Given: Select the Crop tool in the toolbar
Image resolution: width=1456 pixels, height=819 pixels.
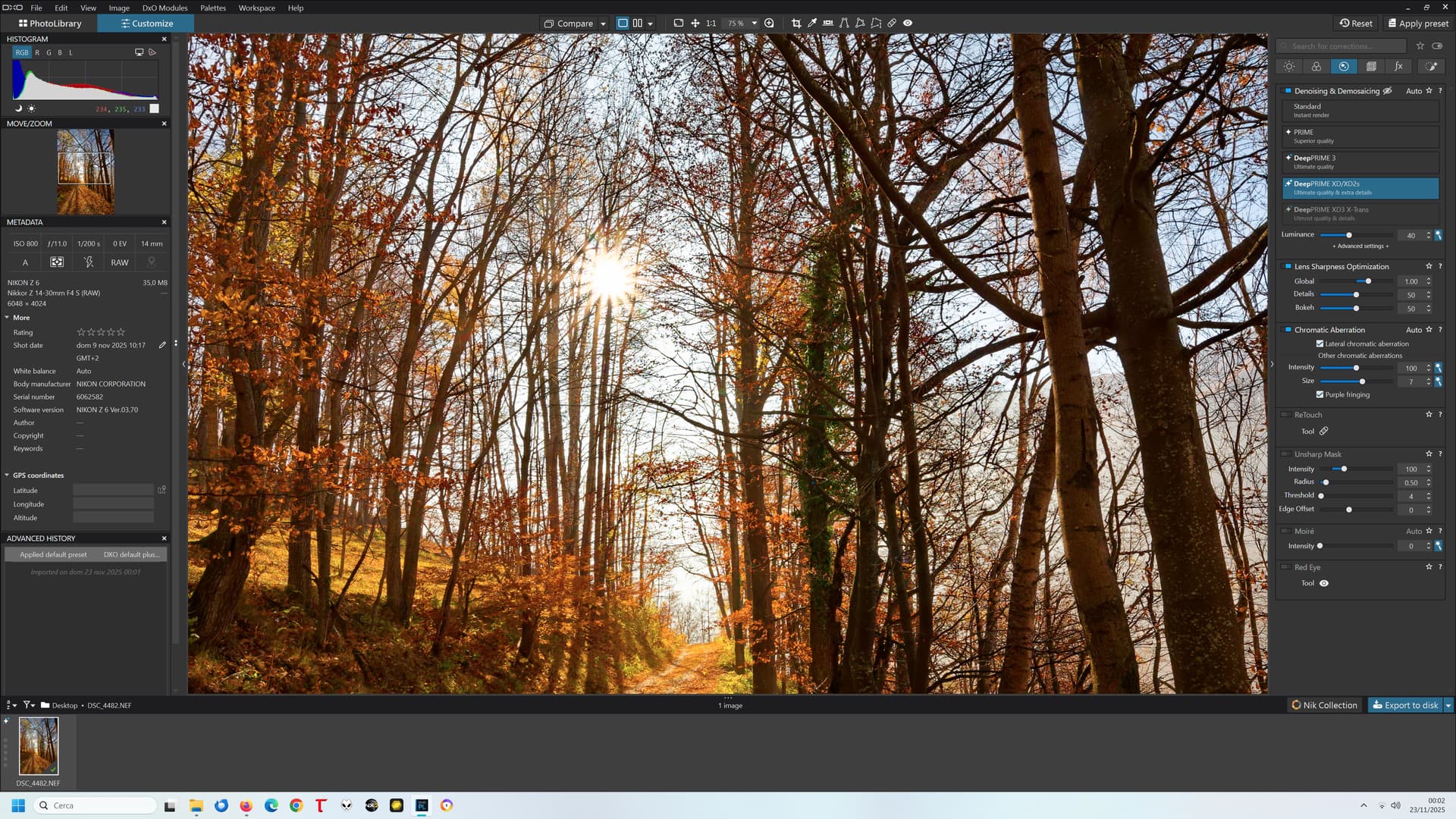Looking at the screenshot, I should (x=796, y=24).
